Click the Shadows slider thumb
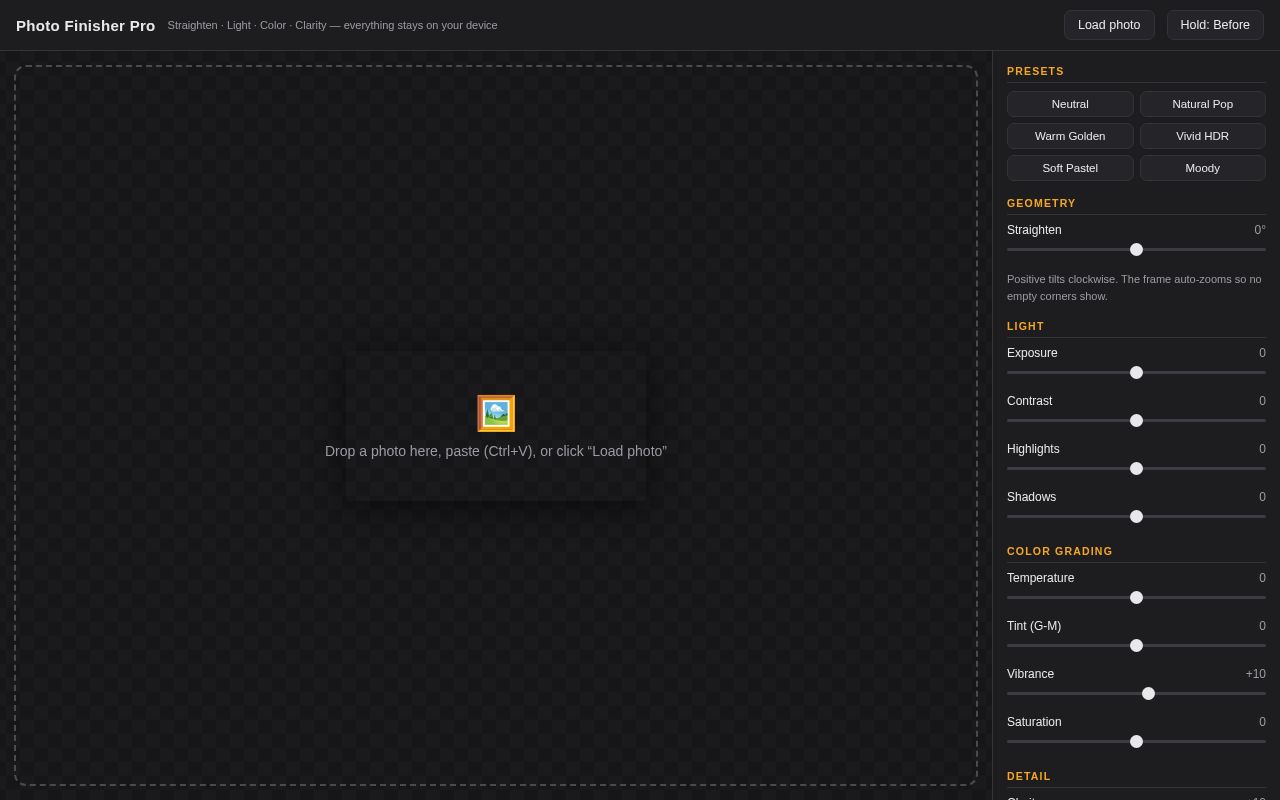 [x=1136, y=516]
